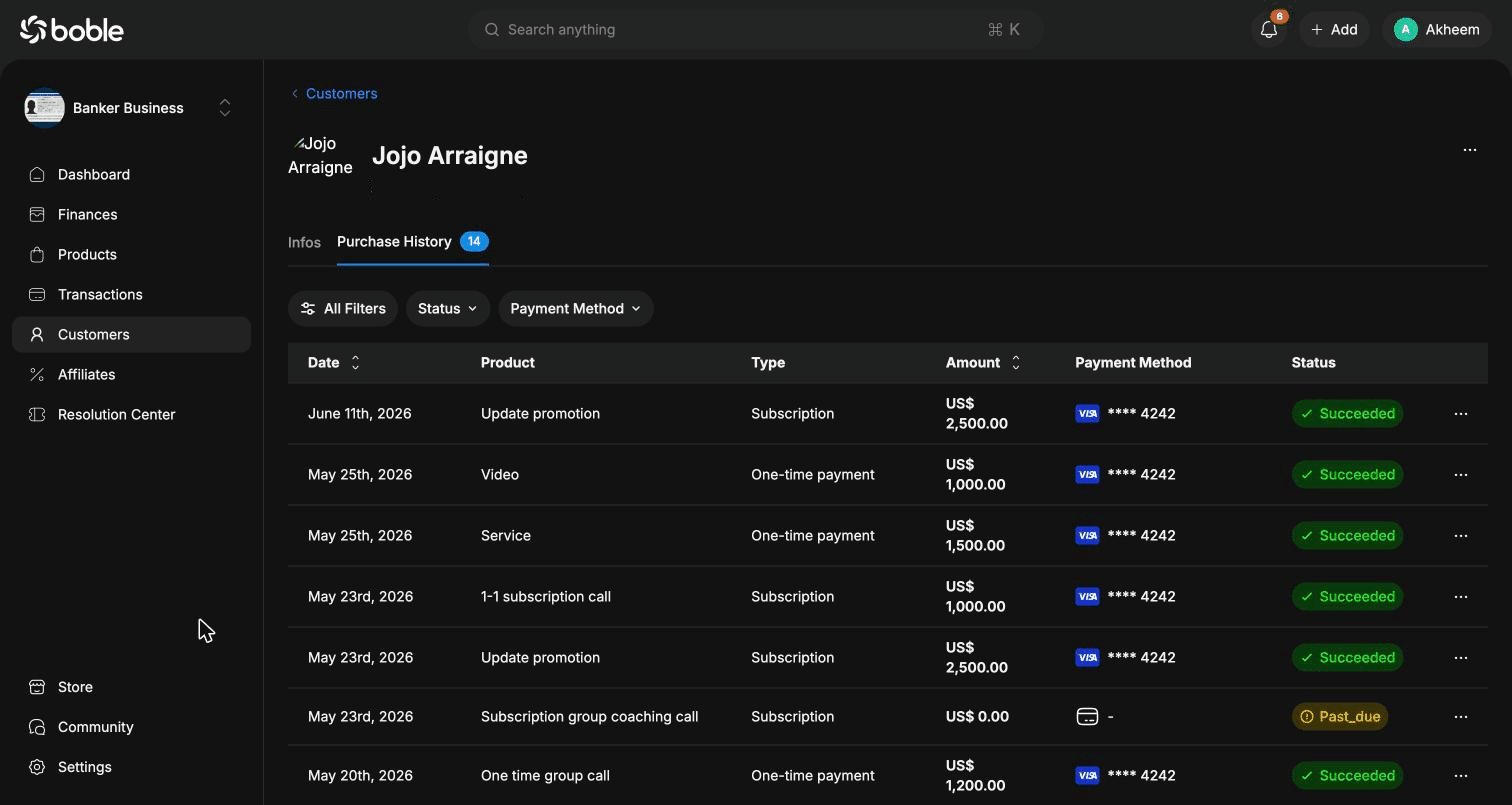Open row menu for 1-1 subscription call
Image resolution: width=1512 pixels, height=805 pixels.
click(x=1461, y=597)
